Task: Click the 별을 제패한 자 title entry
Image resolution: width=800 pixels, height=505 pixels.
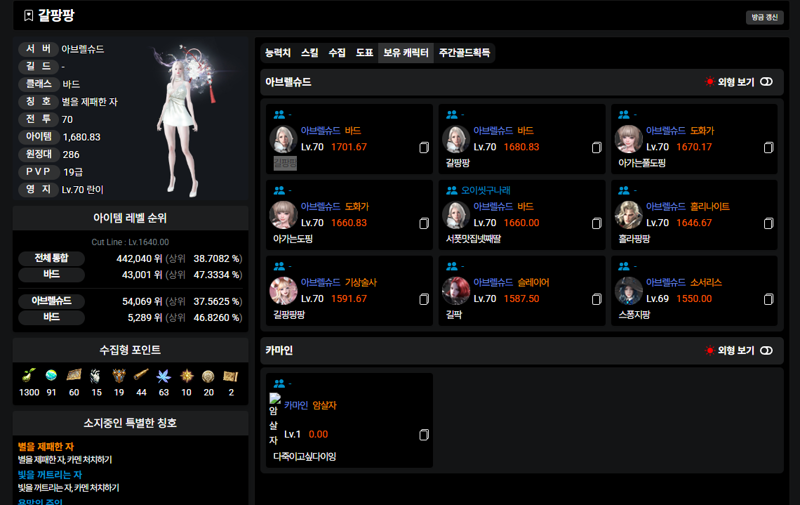Action: coord(46,447)
